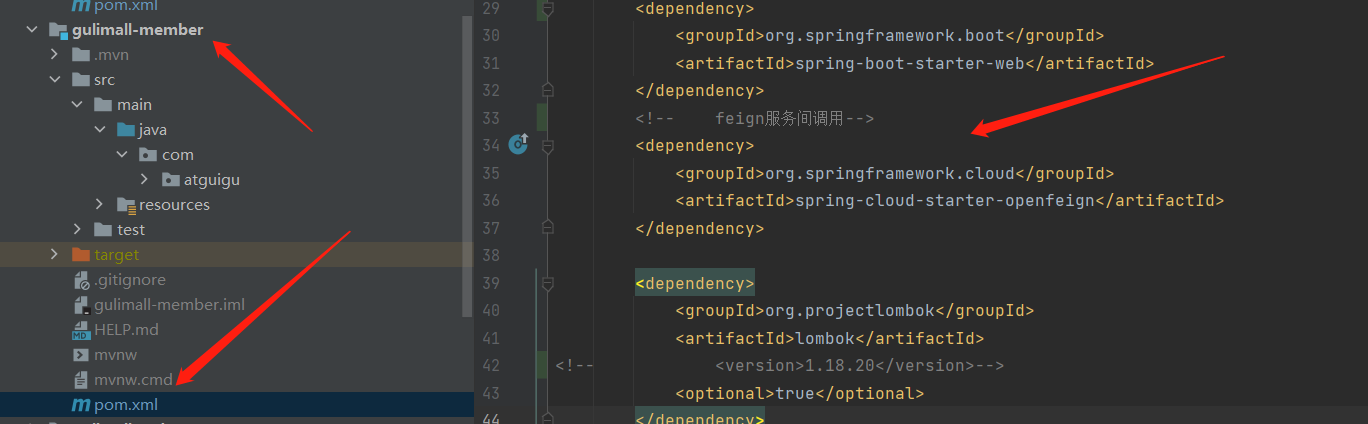
Task: Select the gulimall-member.iml file name
Action: [170, 305]
